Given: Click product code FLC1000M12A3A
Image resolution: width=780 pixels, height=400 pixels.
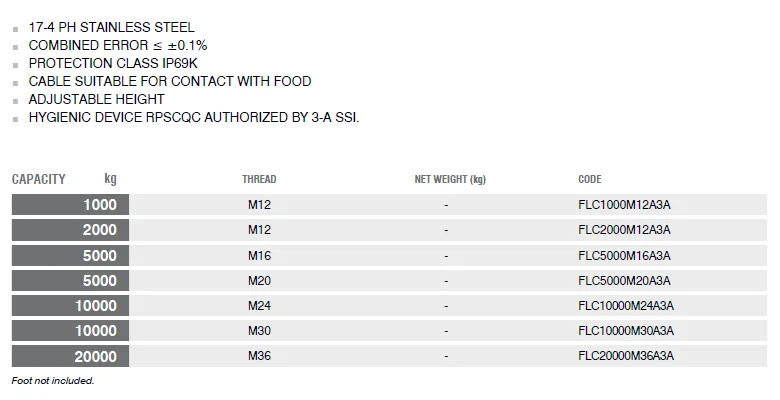Looking at the screenshot, I should (624, 205).
